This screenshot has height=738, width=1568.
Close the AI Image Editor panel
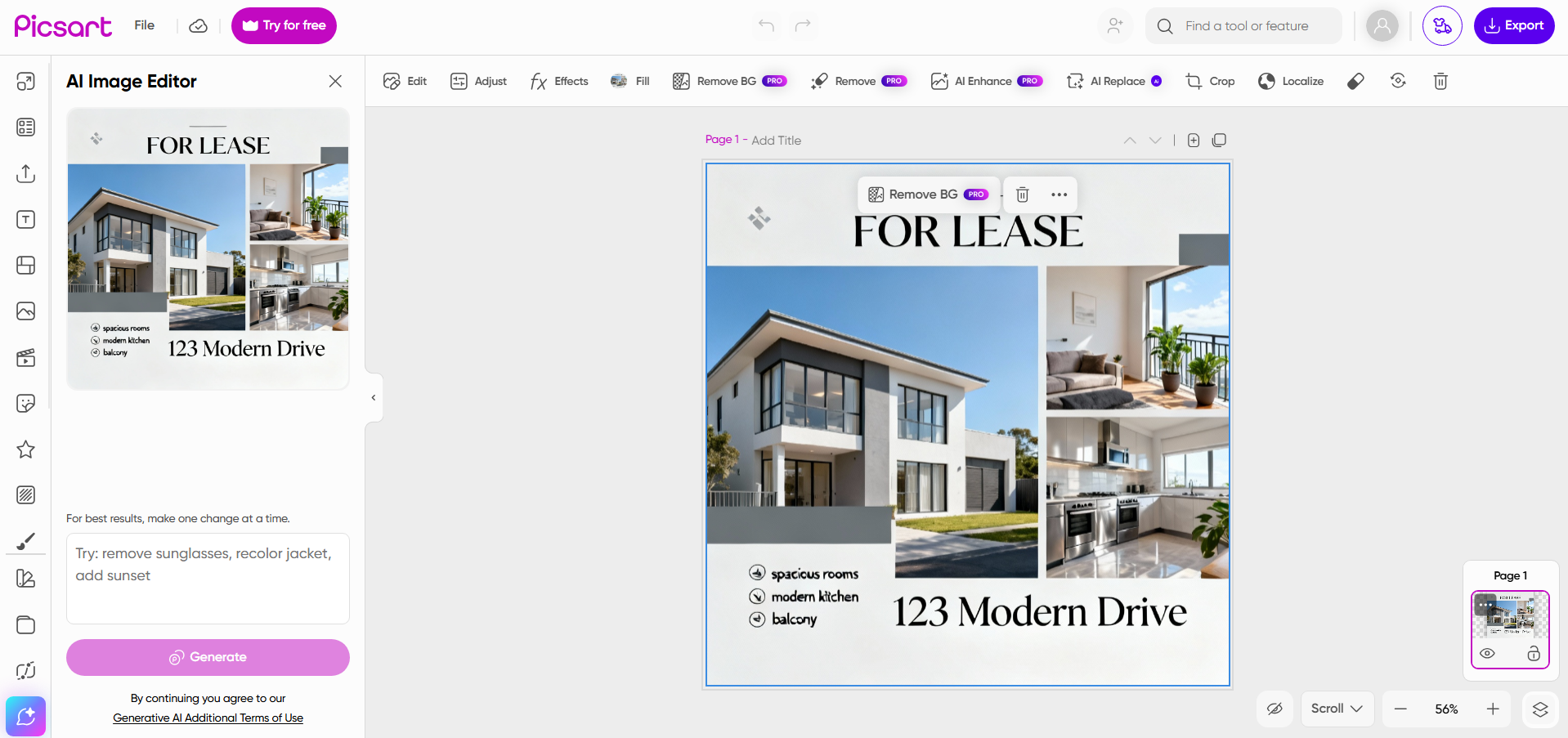coord(335,81)
